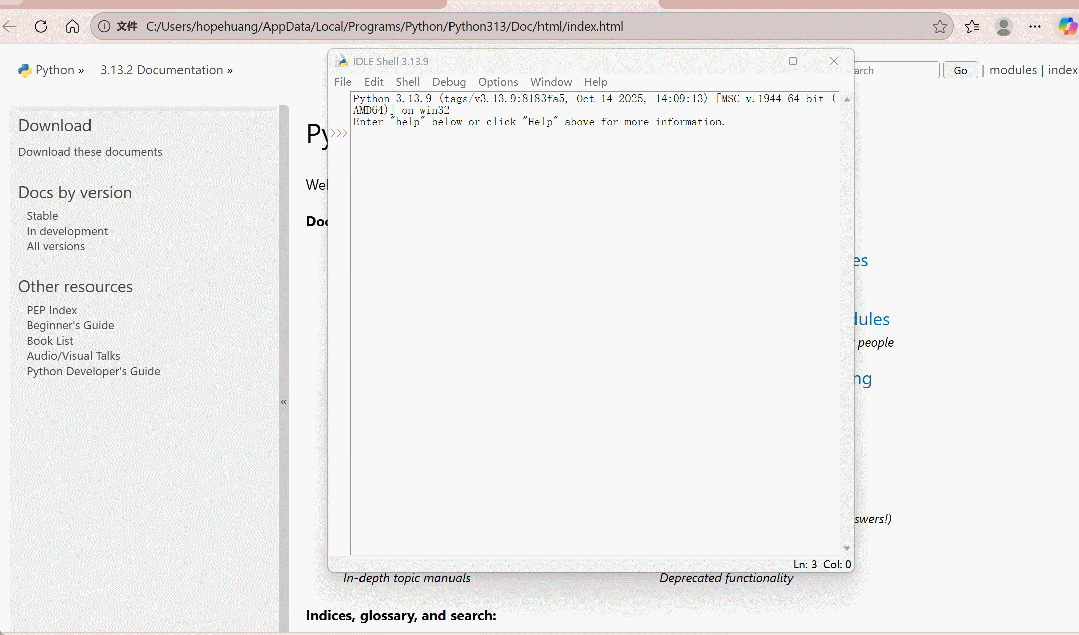Open the Window menu in IDLE

tap(551, 82)
